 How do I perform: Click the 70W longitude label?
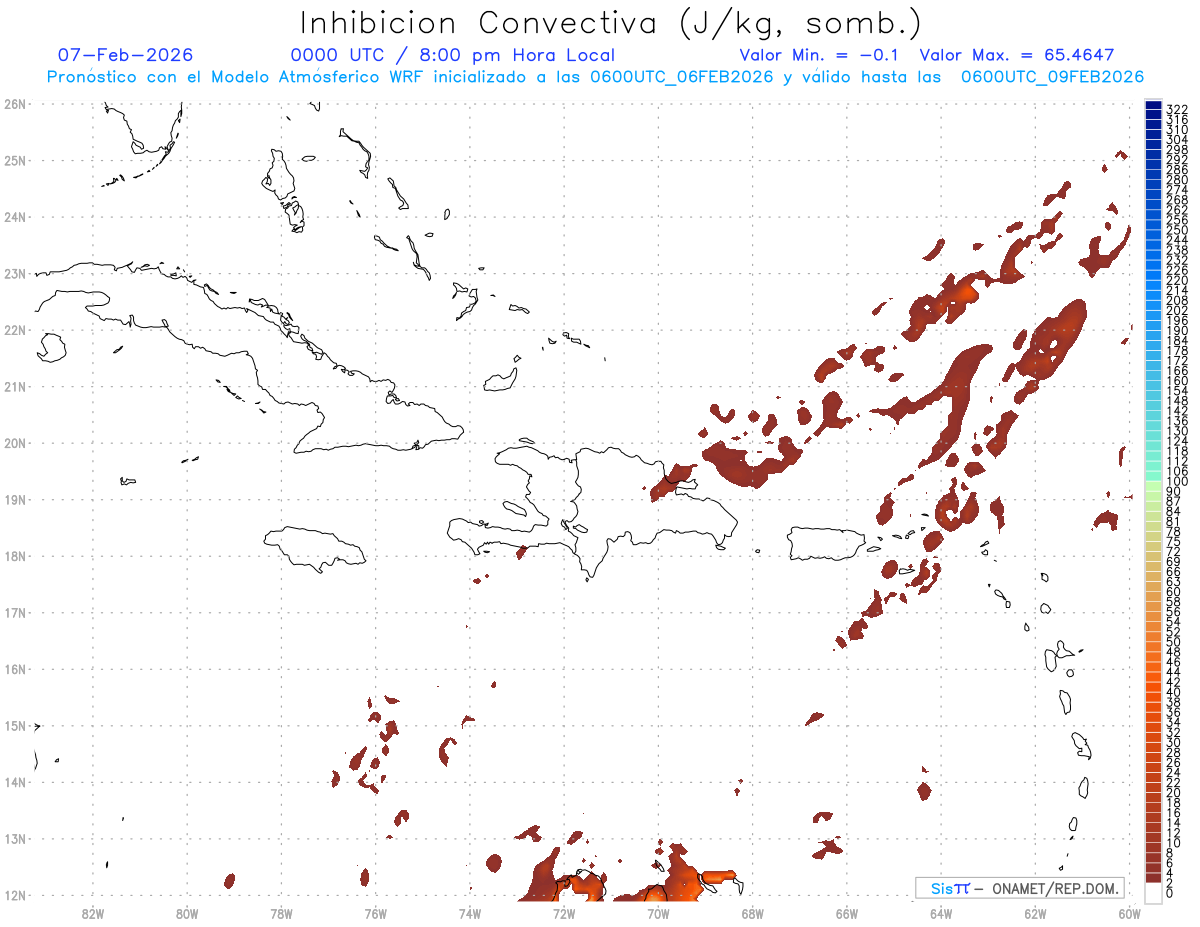(x=658, y=913)
